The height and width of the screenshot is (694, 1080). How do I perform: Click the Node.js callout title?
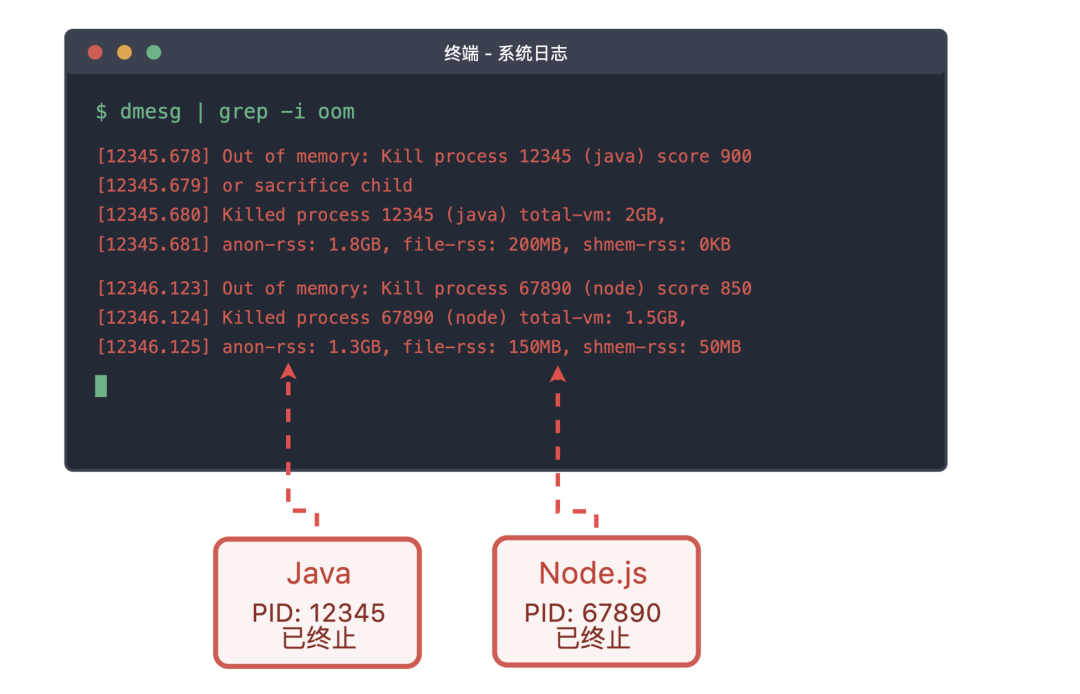tap(593, 573)
